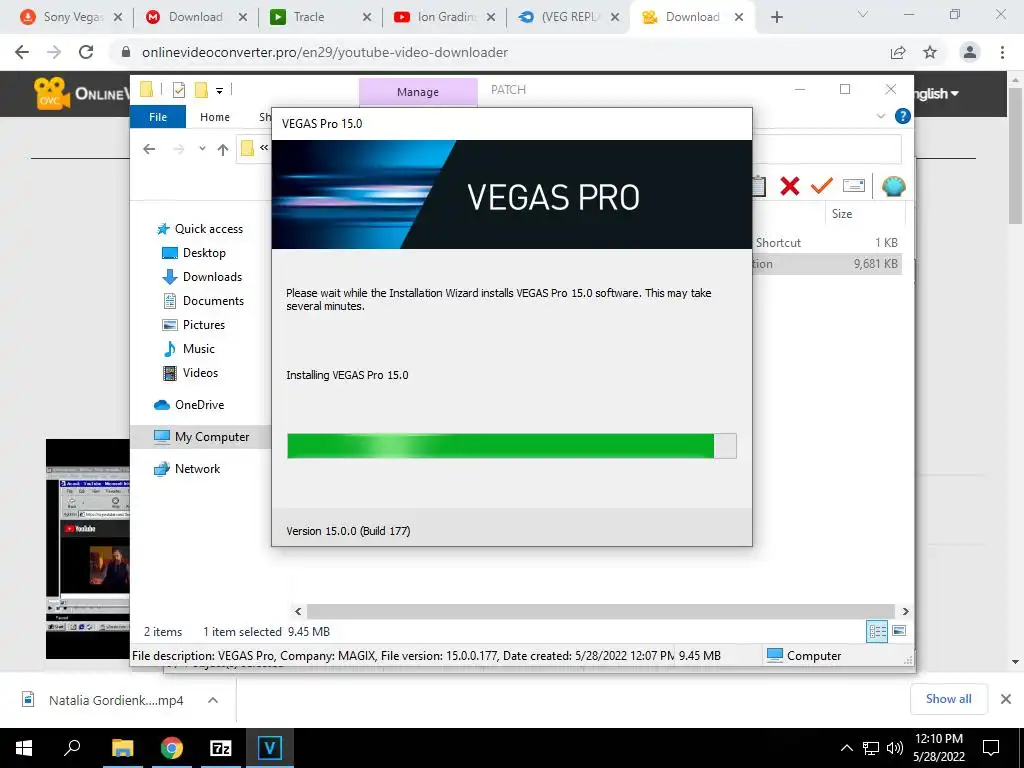The width and height of the screenshot is (1024, 768).
Task: Open the Manage tab in Explorer
Action: click(x=418, y=92)
